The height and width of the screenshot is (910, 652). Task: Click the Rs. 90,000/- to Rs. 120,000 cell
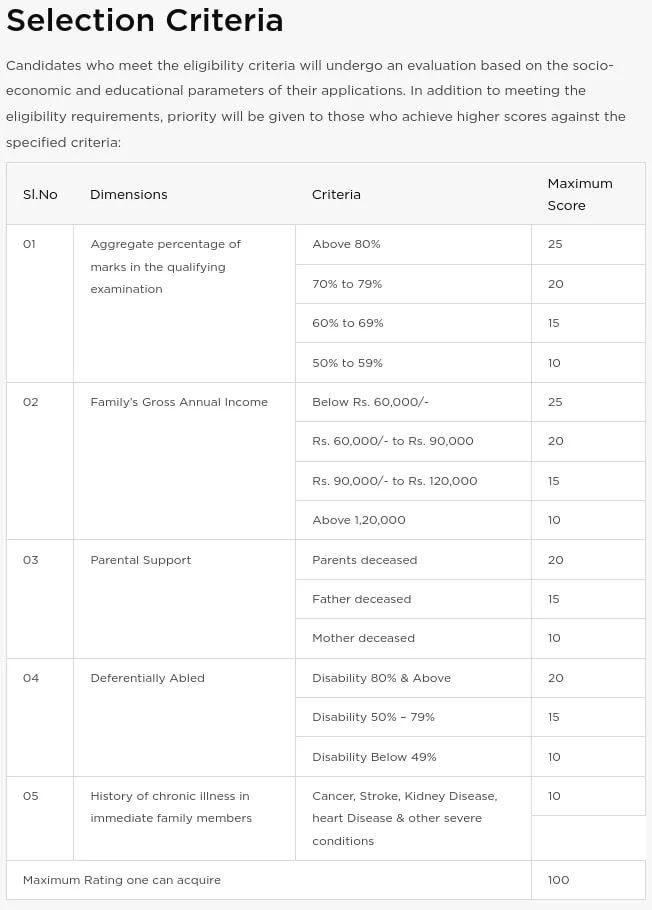(394, 481)
